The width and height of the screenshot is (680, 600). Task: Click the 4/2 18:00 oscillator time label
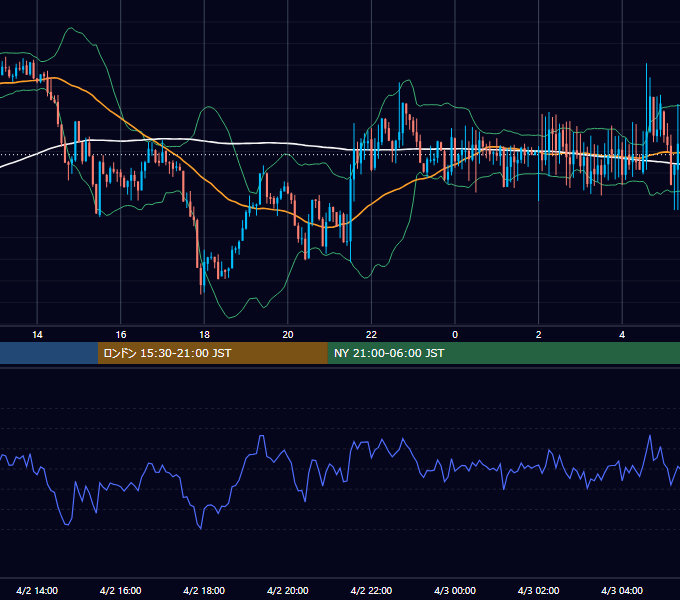click(x=204, y=590)
